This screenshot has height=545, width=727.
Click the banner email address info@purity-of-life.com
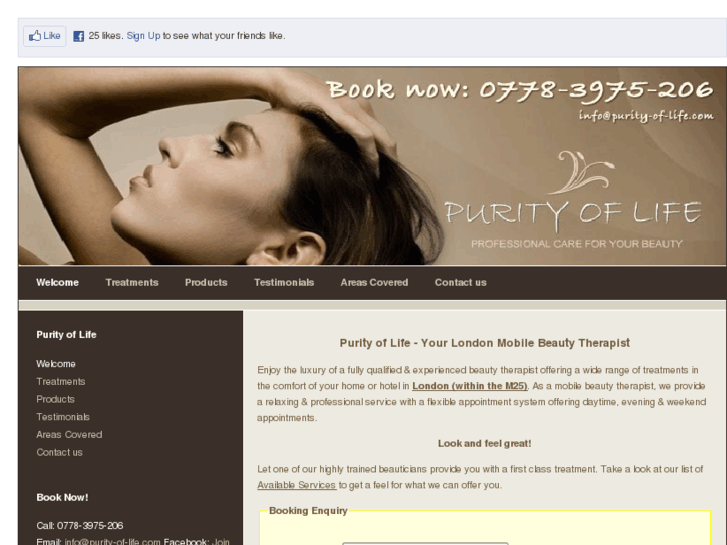tap(646, 115)
